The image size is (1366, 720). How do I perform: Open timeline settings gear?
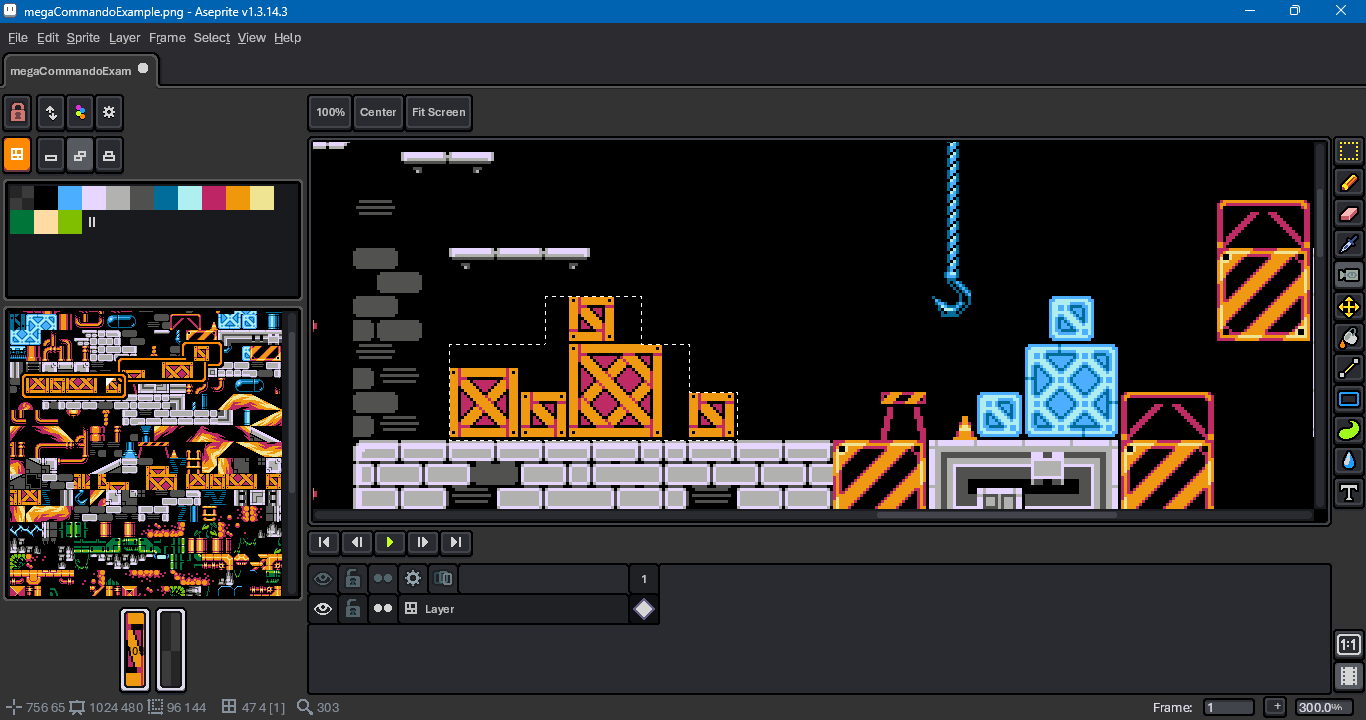[x=412, y=578]
